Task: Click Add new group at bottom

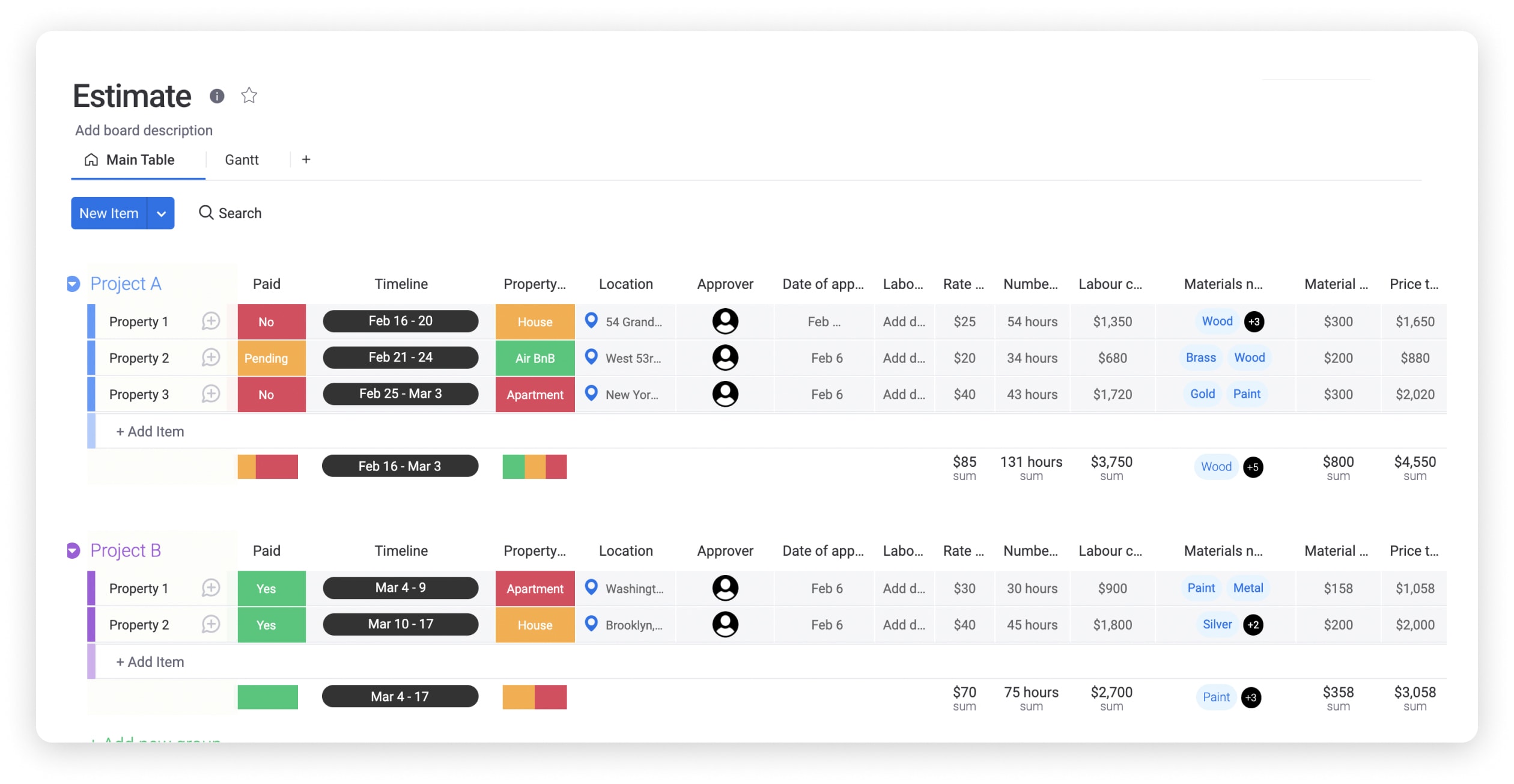Action: pos(155,740)
